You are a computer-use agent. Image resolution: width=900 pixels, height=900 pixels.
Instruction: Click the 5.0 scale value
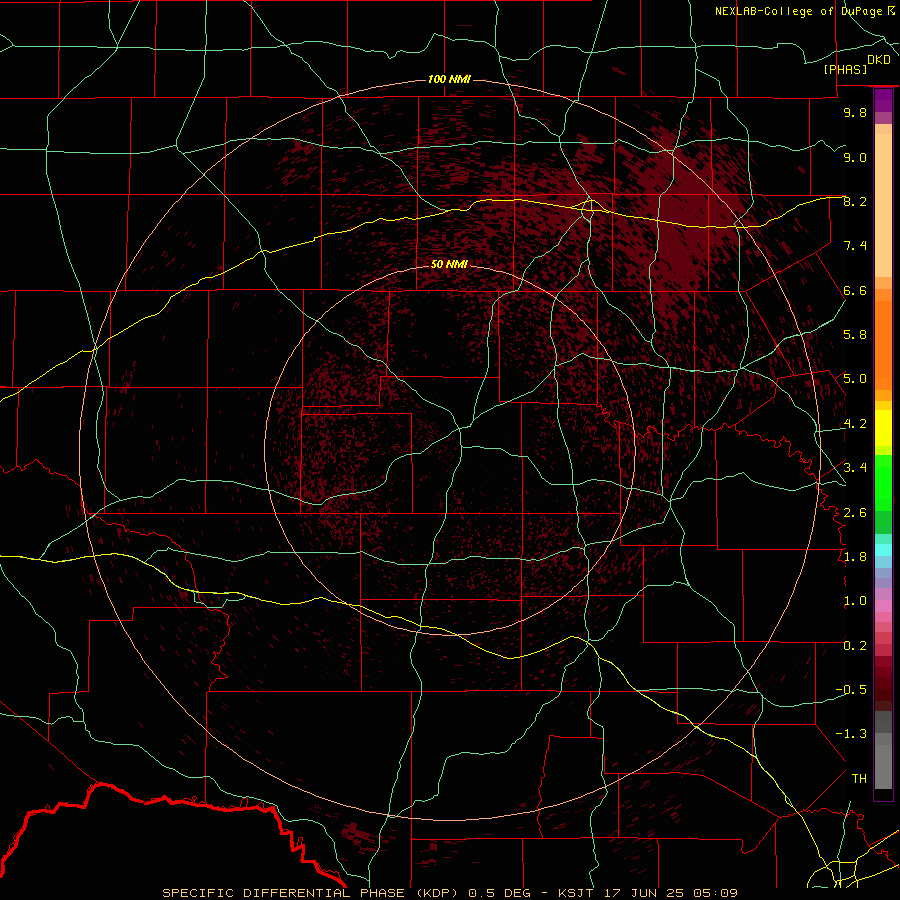[855, 379]
